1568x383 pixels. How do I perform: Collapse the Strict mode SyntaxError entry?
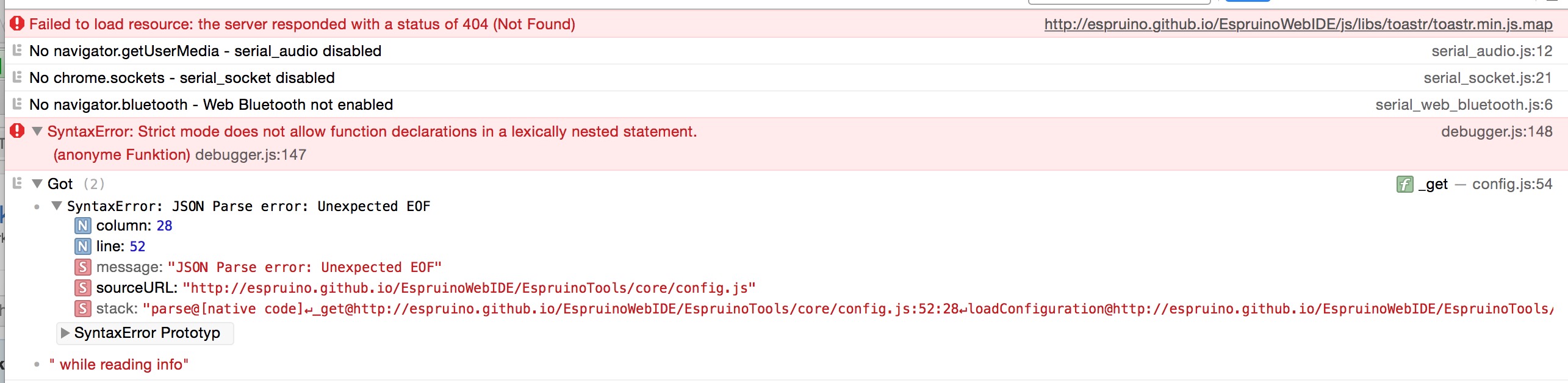click(x=37, y=131)
